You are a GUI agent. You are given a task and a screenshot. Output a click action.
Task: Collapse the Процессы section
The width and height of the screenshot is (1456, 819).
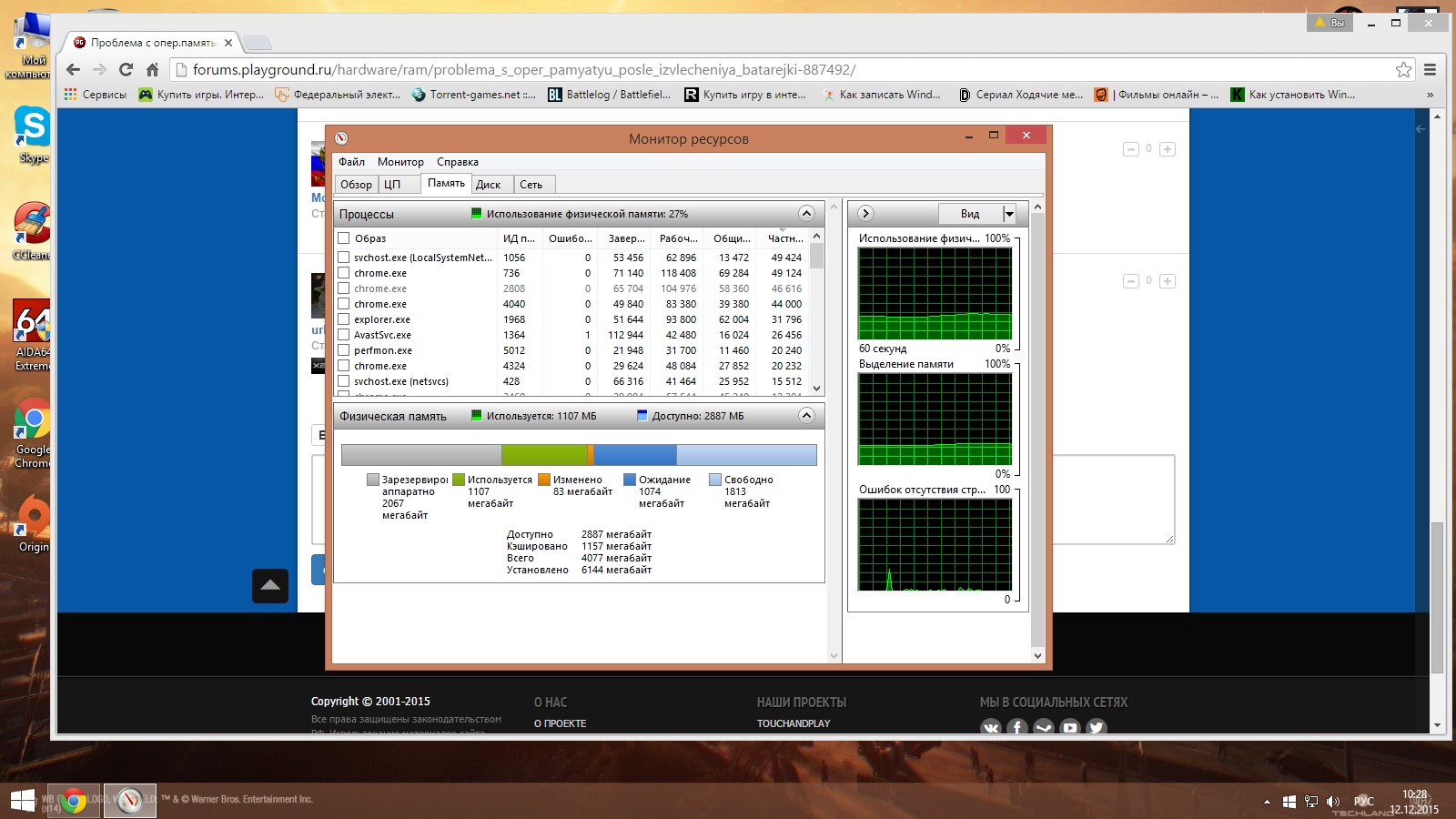(806, 214)
